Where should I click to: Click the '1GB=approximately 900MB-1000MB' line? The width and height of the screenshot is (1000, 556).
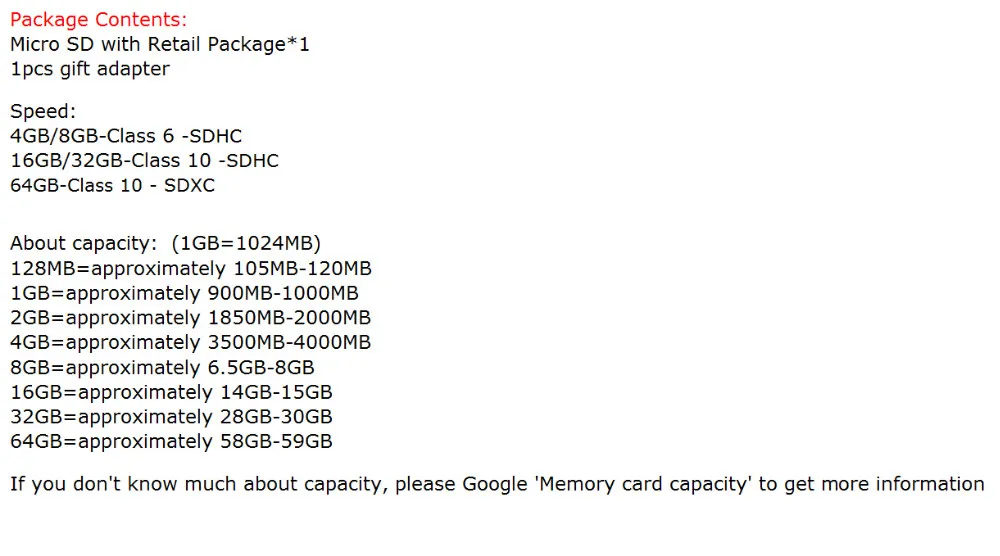(184, 293)
